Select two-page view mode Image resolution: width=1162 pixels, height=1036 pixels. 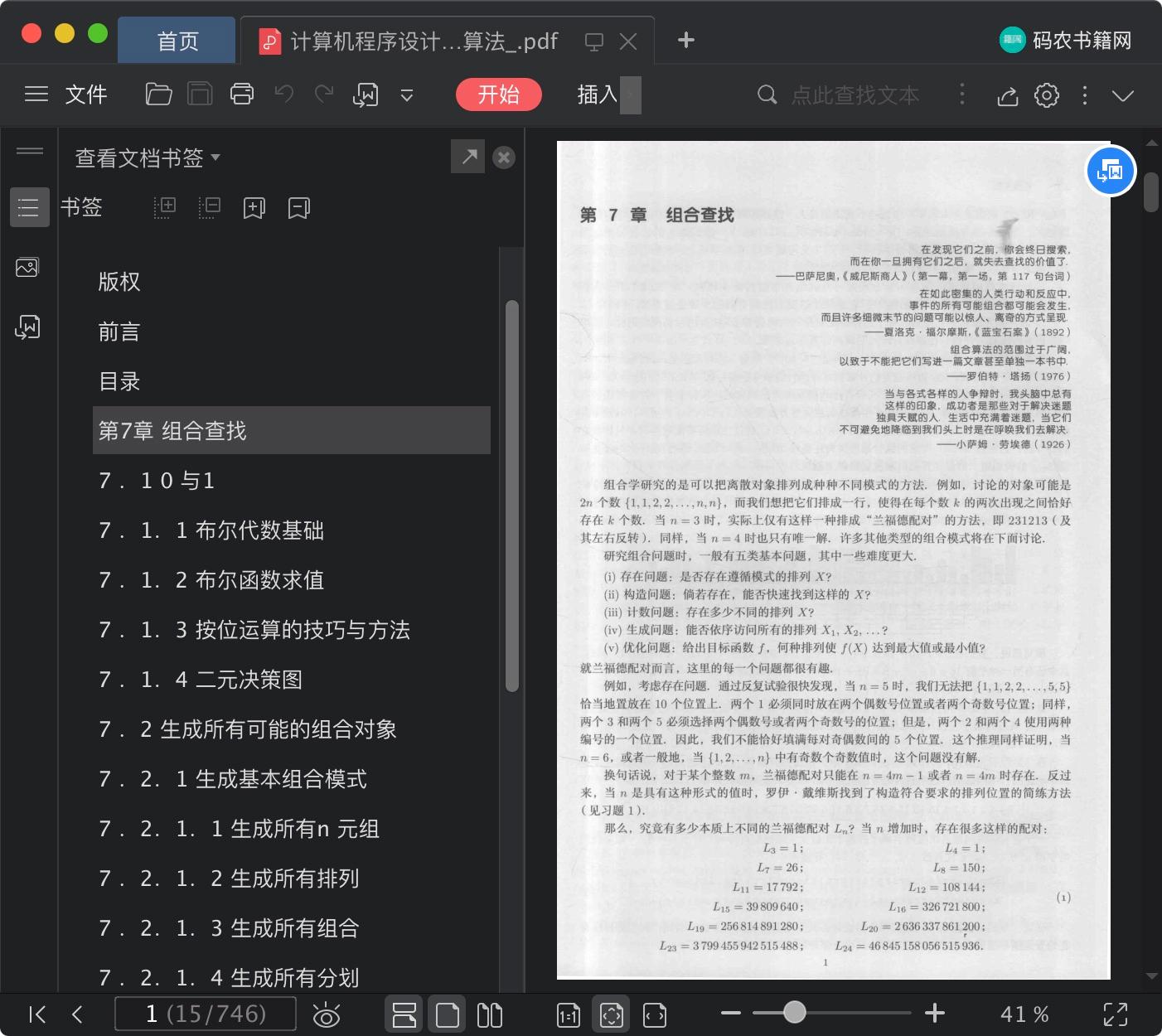tap(490, 1014)
